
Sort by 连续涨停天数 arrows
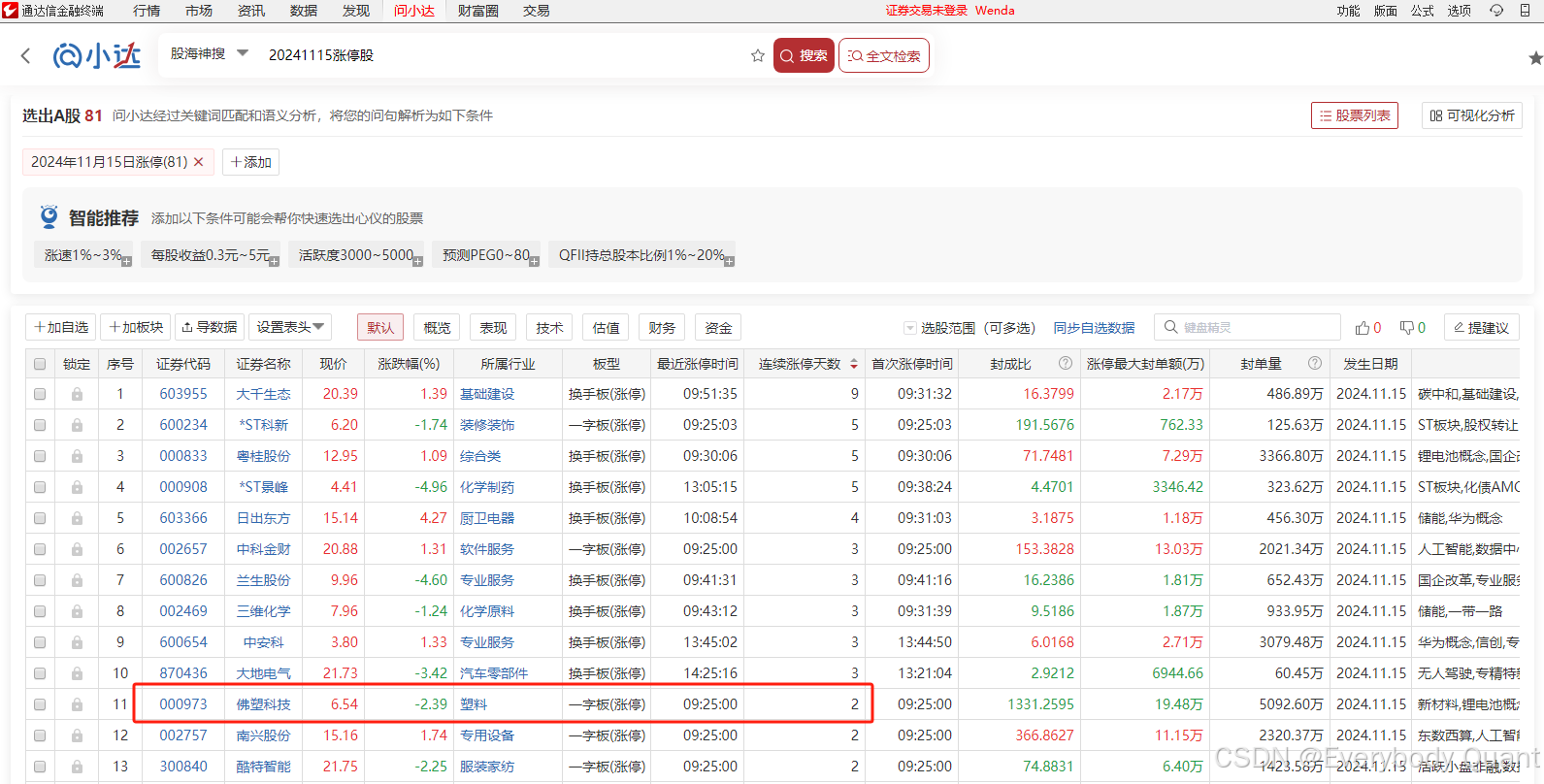coord(854,364)
